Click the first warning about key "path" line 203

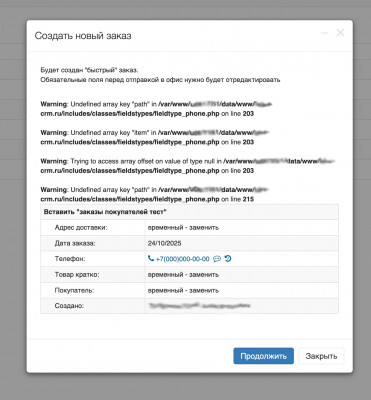click(156, 109)
